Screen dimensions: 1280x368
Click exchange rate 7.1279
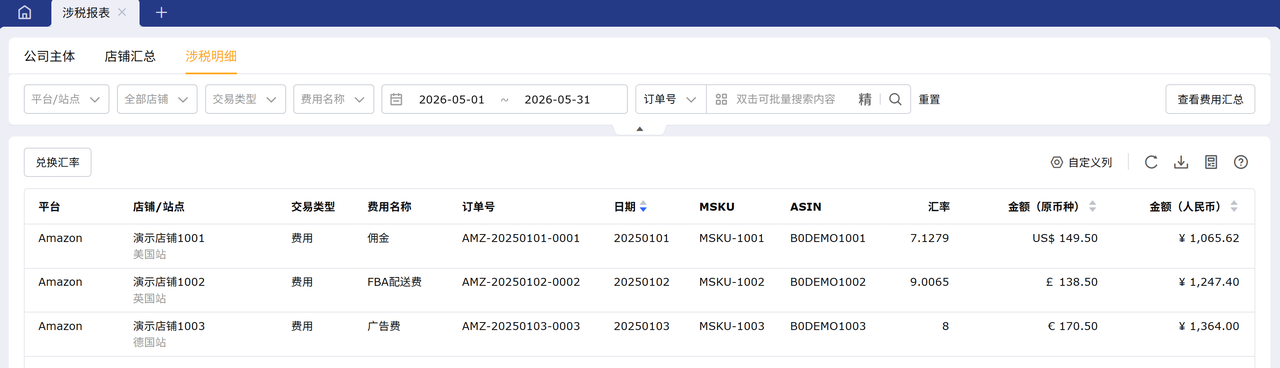click(x=930, y=238)
